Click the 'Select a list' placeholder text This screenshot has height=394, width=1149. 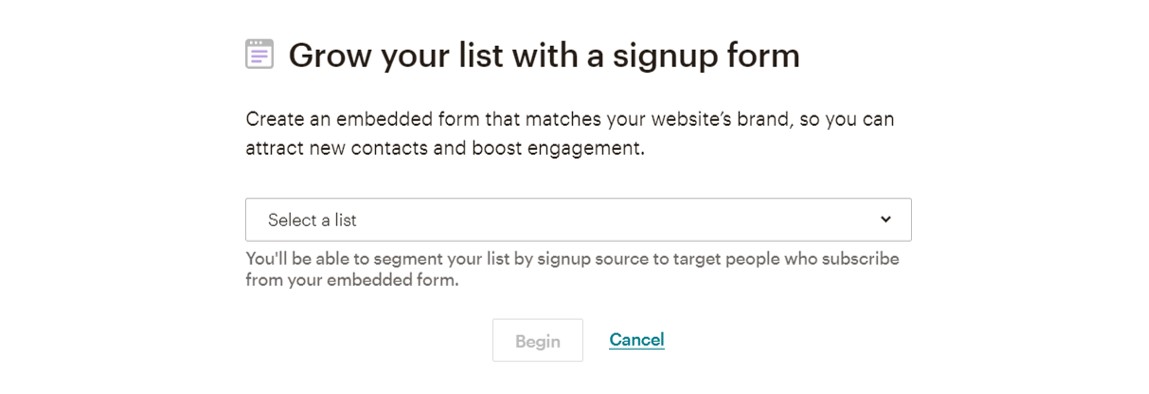(312, 220)
